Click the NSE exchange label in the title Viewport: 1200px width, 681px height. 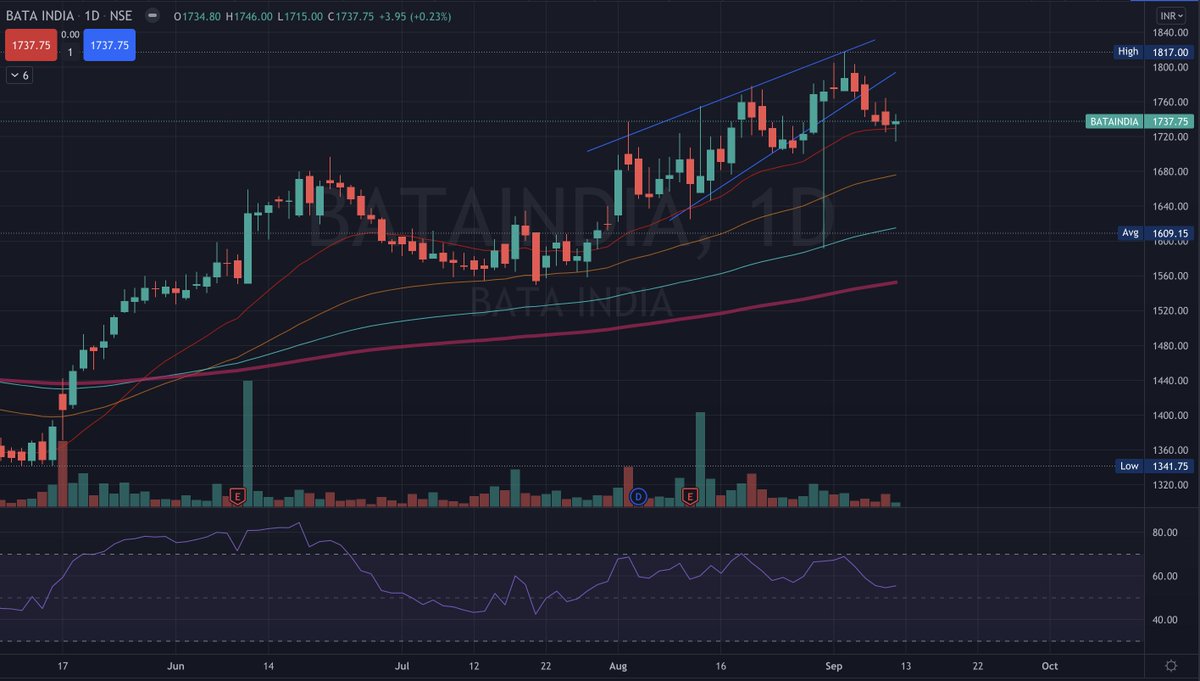[121, 16]
